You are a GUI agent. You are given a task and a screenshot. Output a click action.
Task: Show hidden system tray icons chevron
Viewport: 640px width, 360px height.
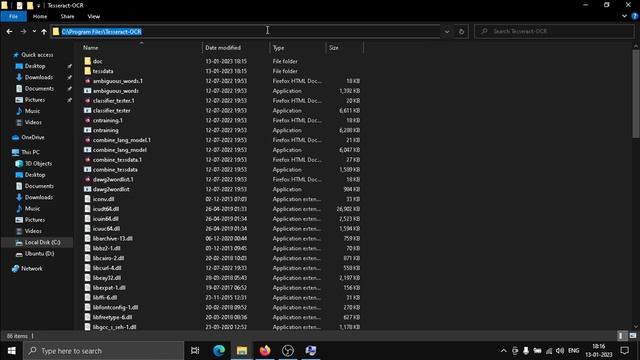tap(503, 351)
